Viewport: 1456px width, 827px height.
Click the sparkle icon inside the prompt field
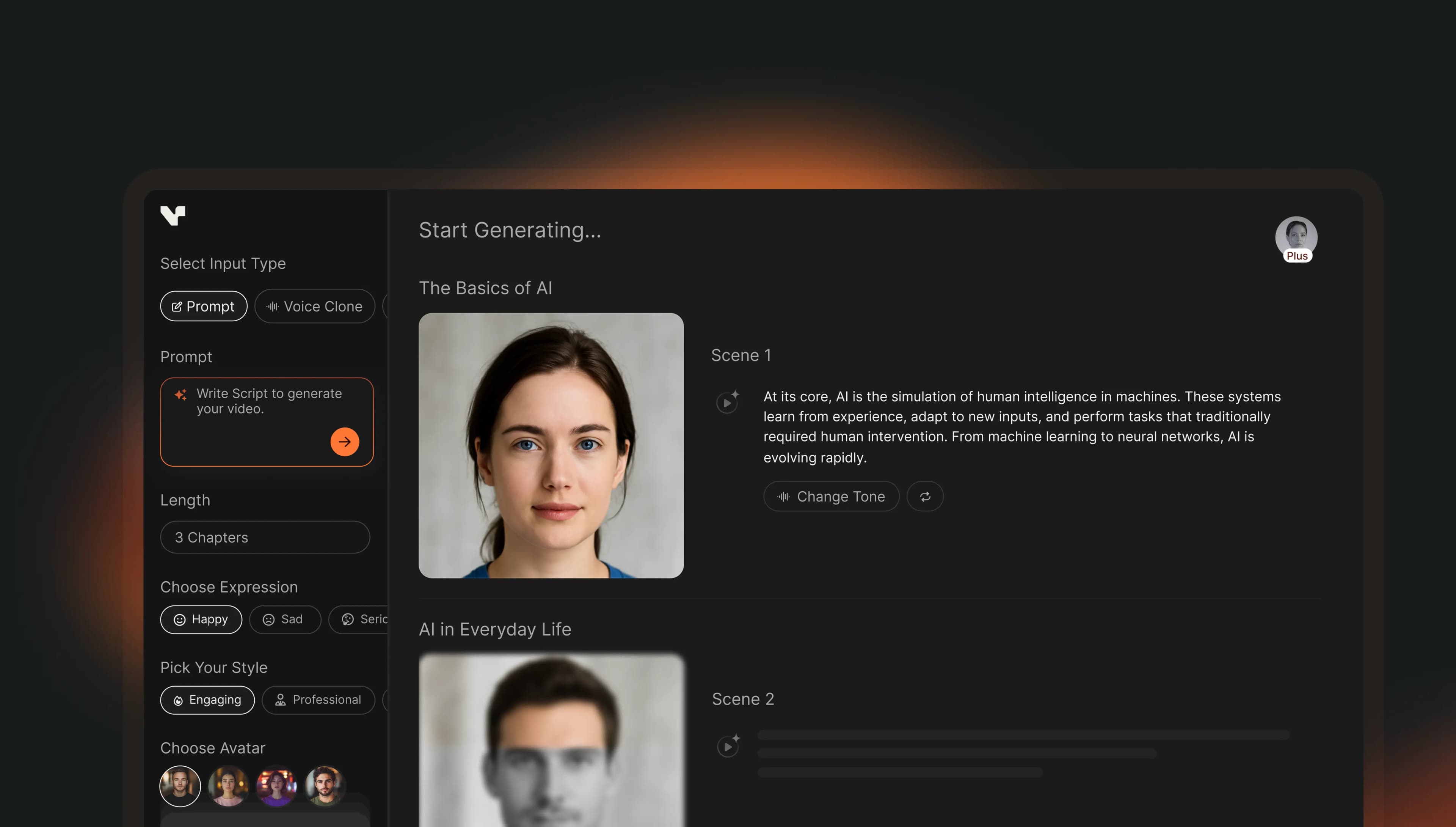(180, 394)
